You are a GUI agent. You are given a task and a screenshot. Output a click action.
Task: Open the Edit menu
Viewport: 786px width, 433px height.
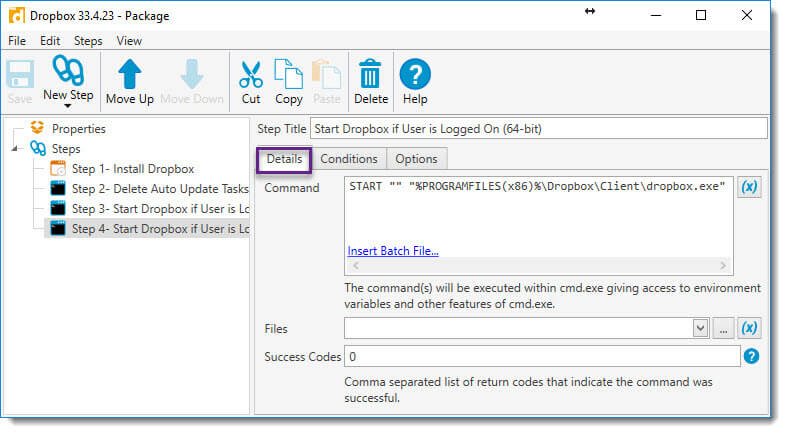[x=50, y=41]
